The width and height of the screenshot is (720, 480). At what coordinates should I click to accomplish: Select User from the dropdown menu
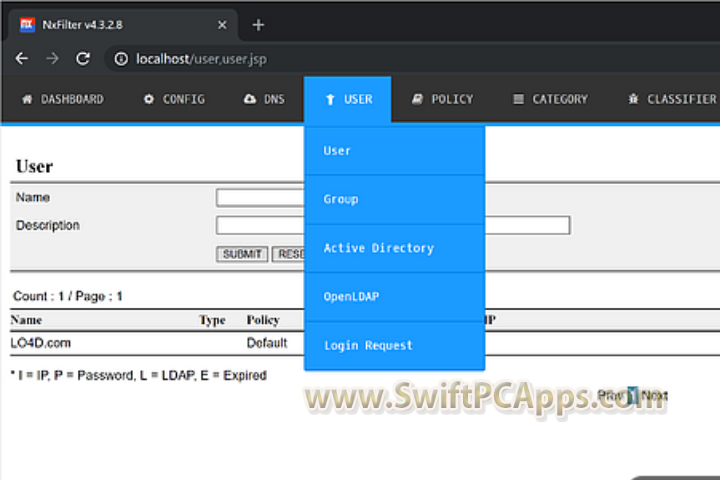tap(394, 151)
